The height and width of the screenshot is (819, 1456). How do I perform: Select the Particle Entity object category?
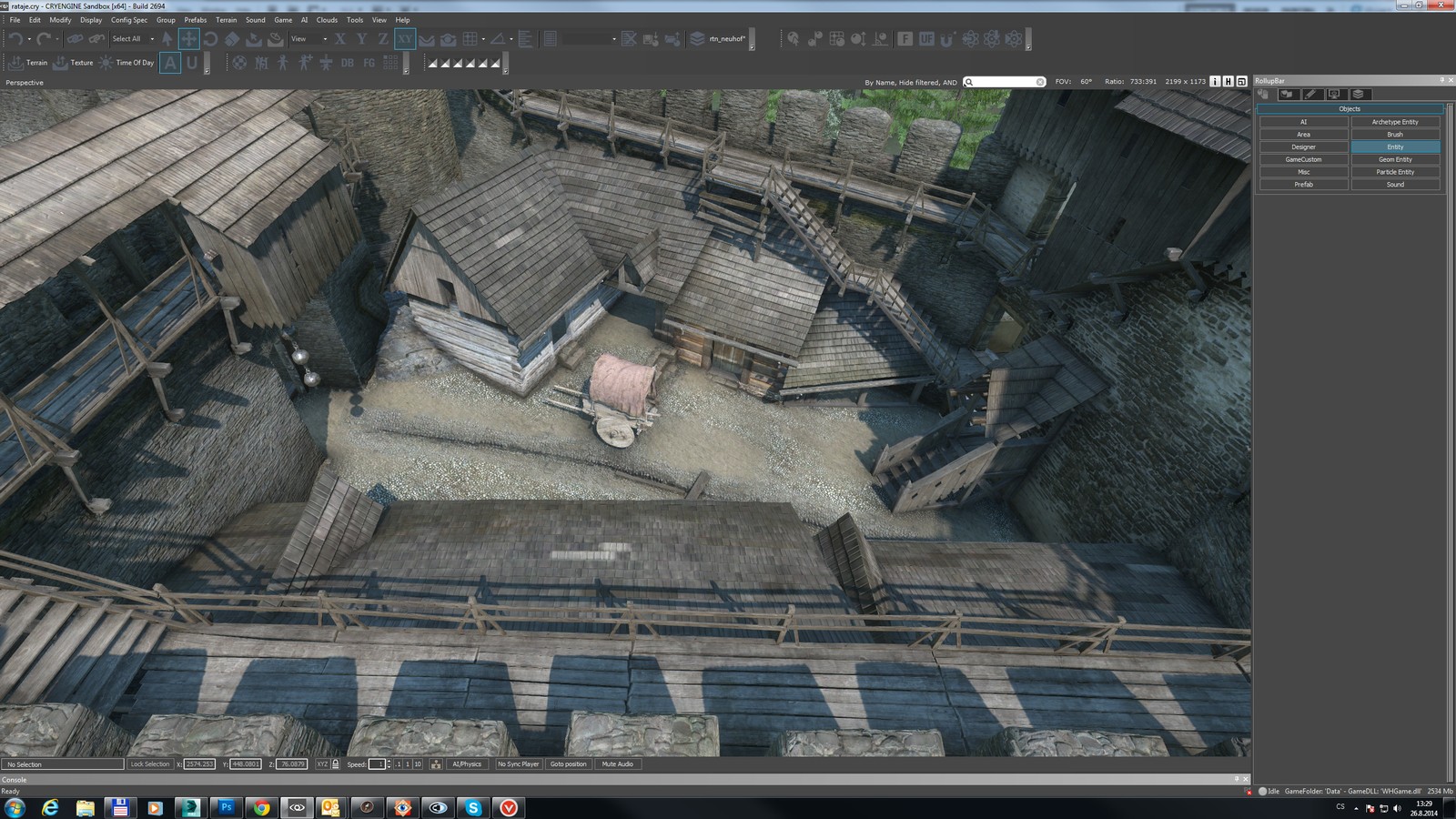tap(1395, 172)
